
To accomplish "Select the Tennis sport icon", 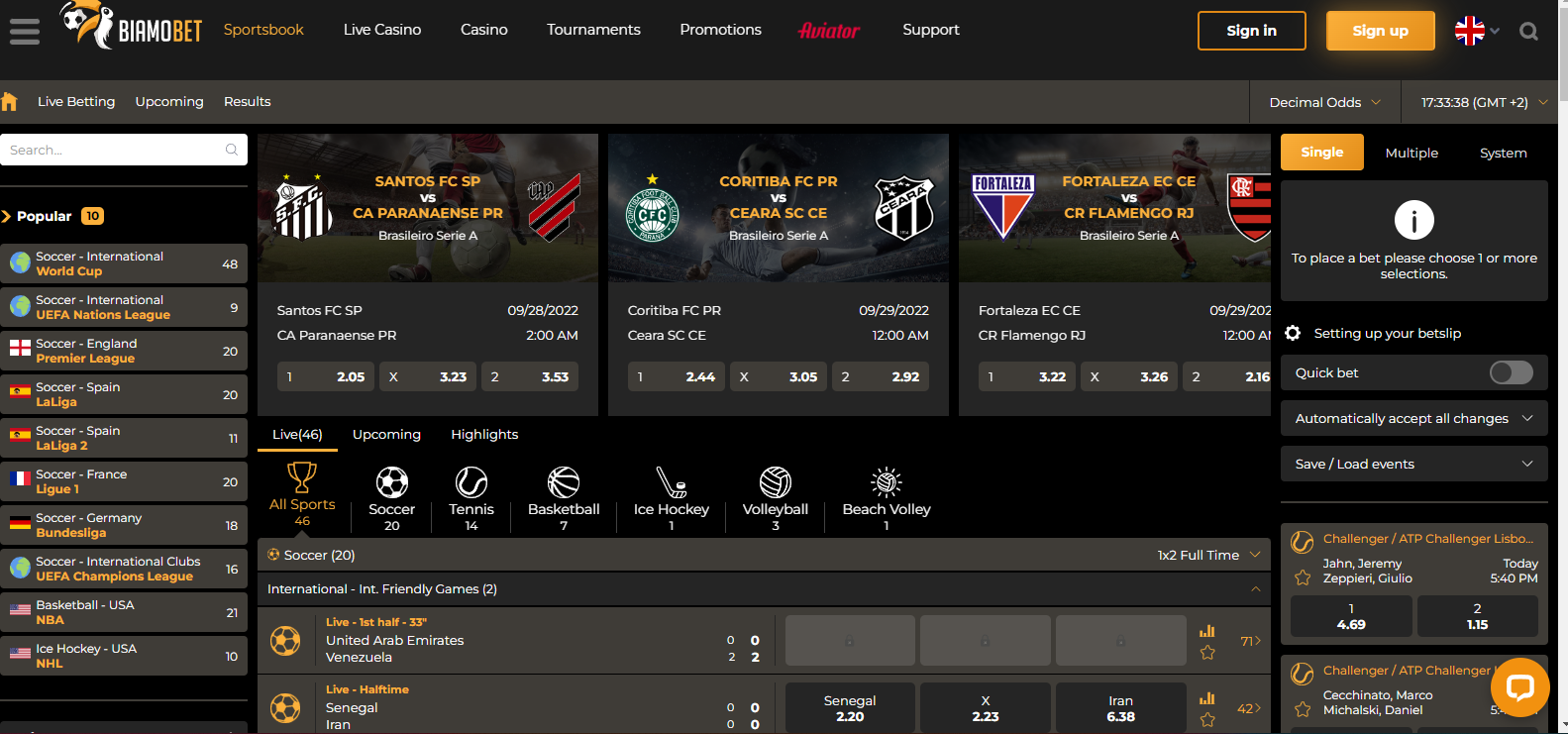I will click(471, 482).
